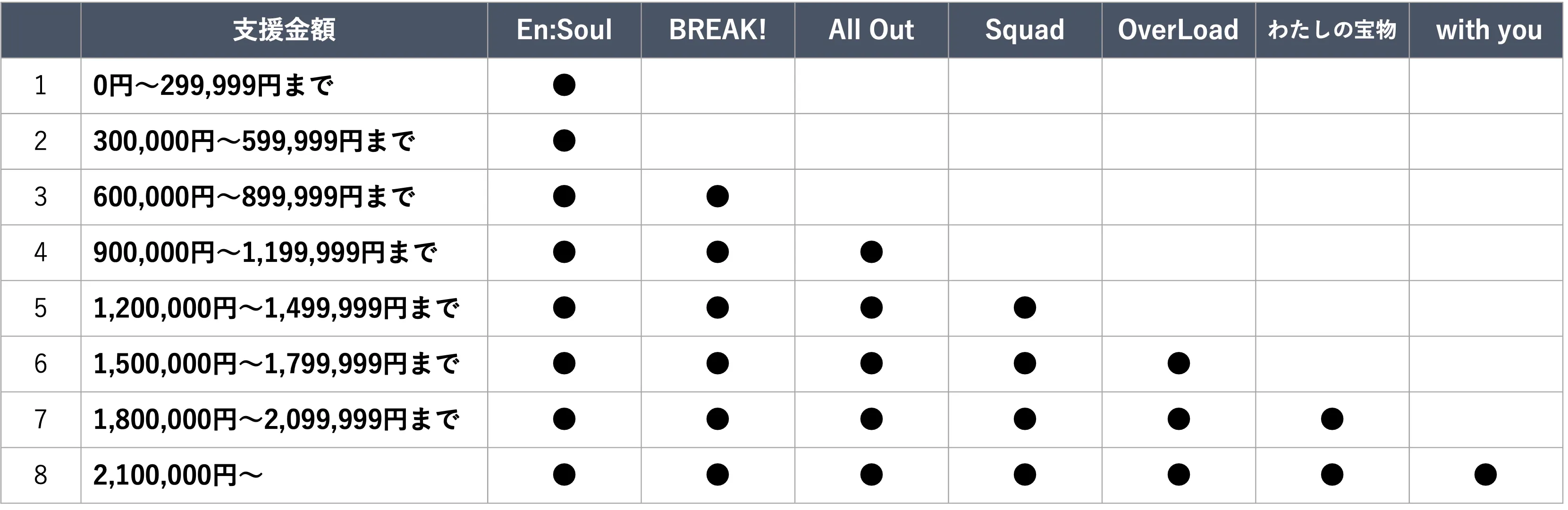
Task: Click the OverLoad column header
Action: 1178,30
